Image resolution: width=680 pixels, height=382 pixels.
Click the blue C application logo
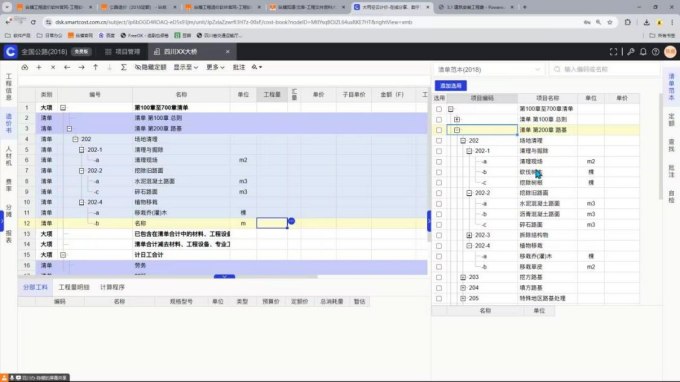[x=10, y=52]
